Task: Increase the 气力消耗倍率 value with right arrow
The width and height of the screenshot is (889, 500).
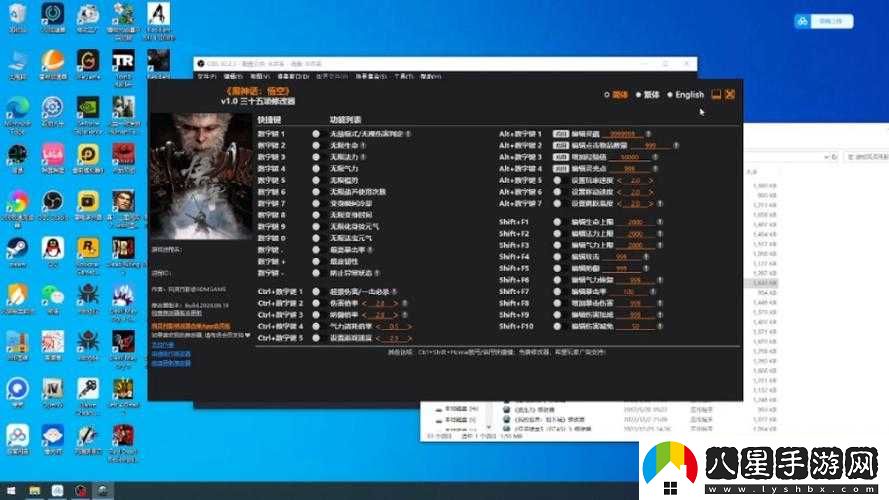Action: click(x=408, y=326)
